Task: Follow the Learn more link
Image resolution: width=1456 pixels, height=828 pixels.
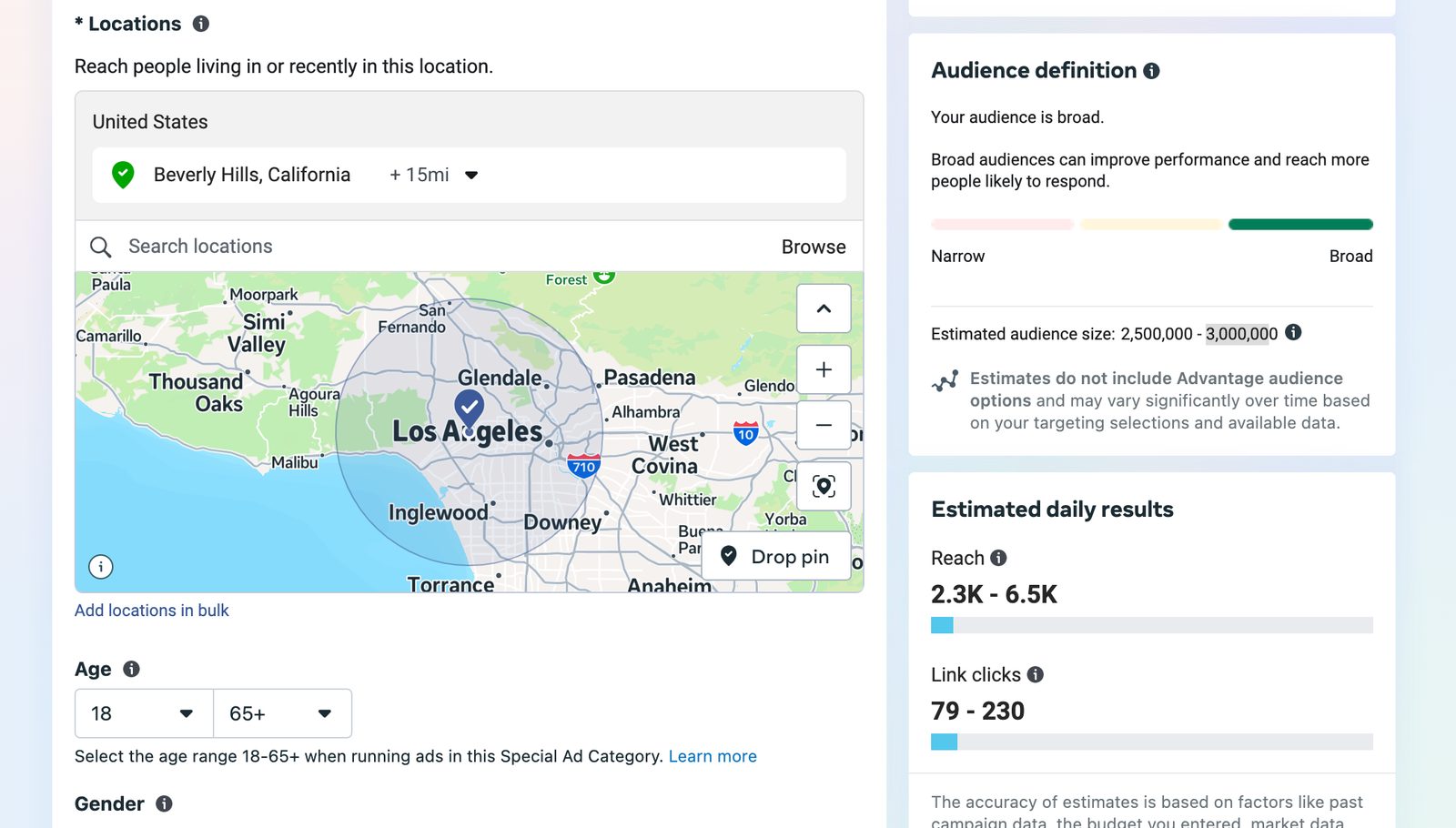Action: (713, 756)
